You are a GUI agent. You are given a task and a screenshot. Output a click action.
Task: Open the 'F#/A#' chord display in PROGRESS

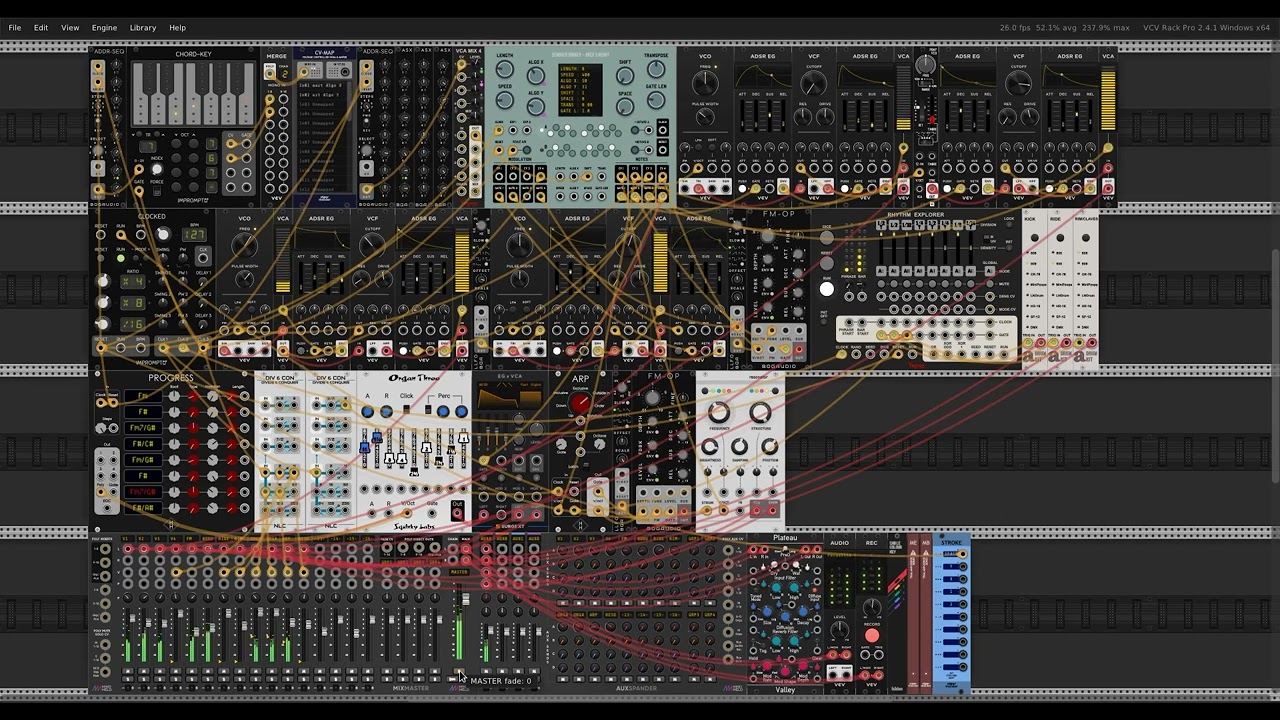[x=143, y=508]
